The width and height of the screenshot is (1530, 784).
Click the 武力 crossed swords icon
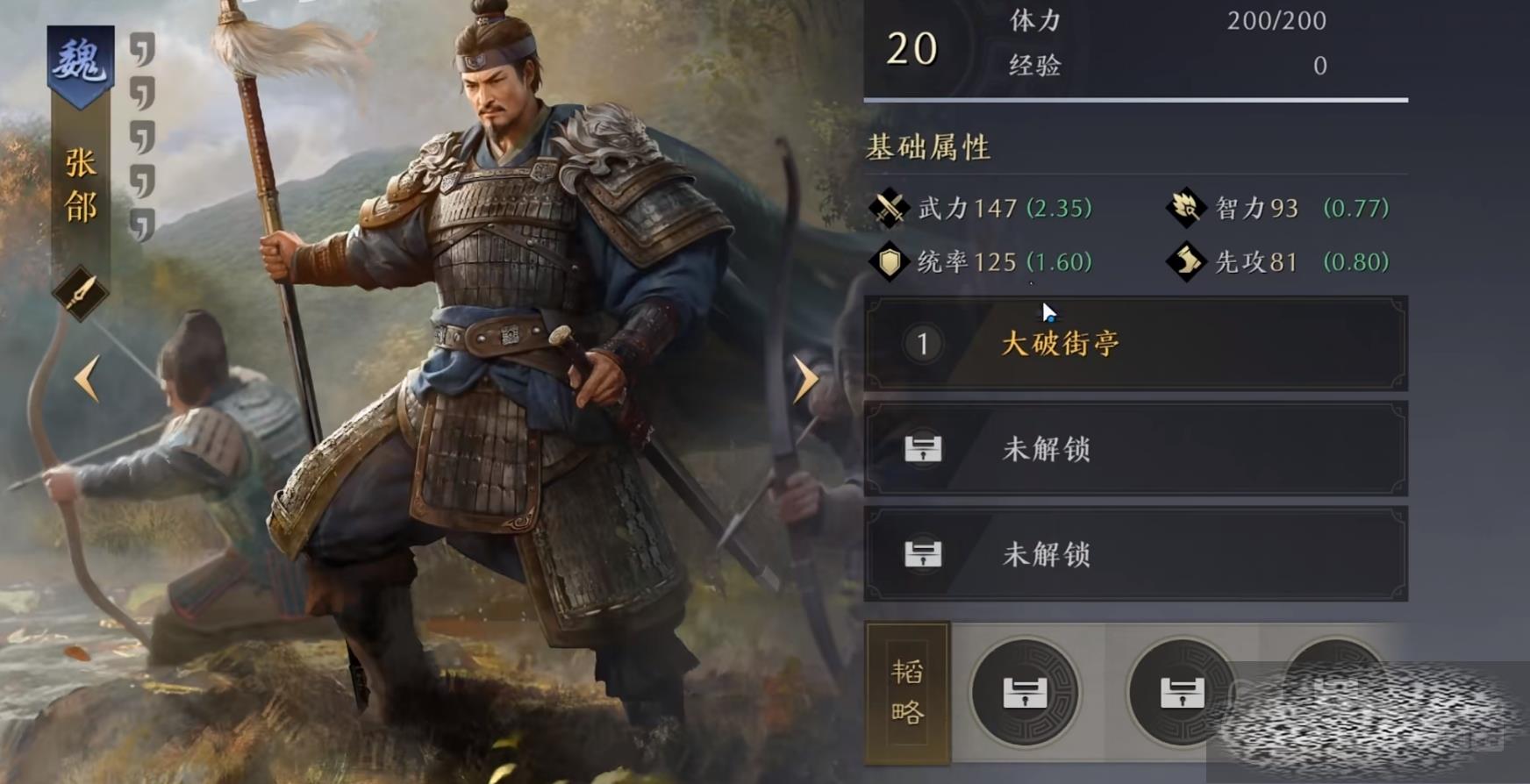click(890, 208)
